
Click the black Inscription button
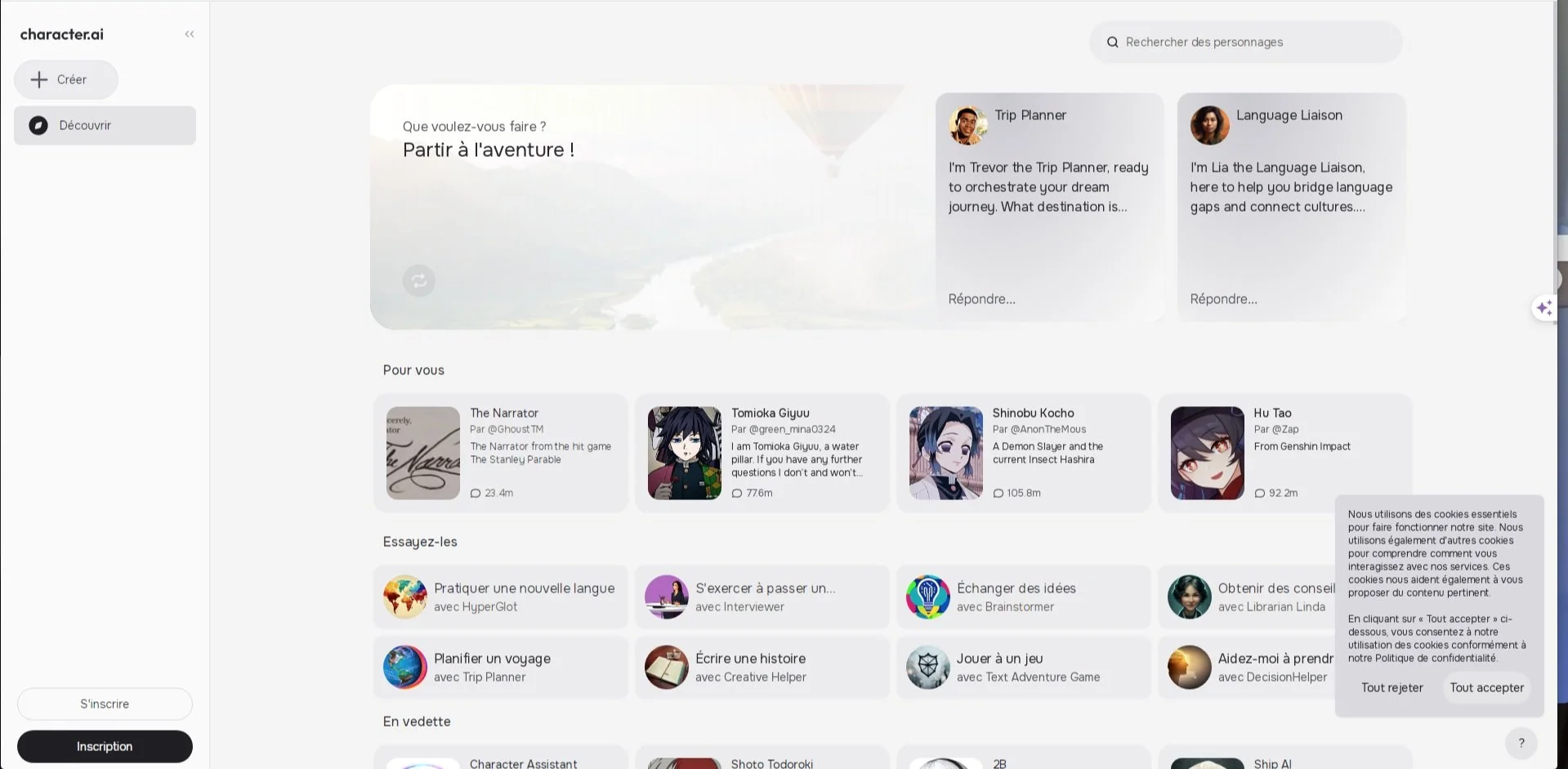pos(105,746)
